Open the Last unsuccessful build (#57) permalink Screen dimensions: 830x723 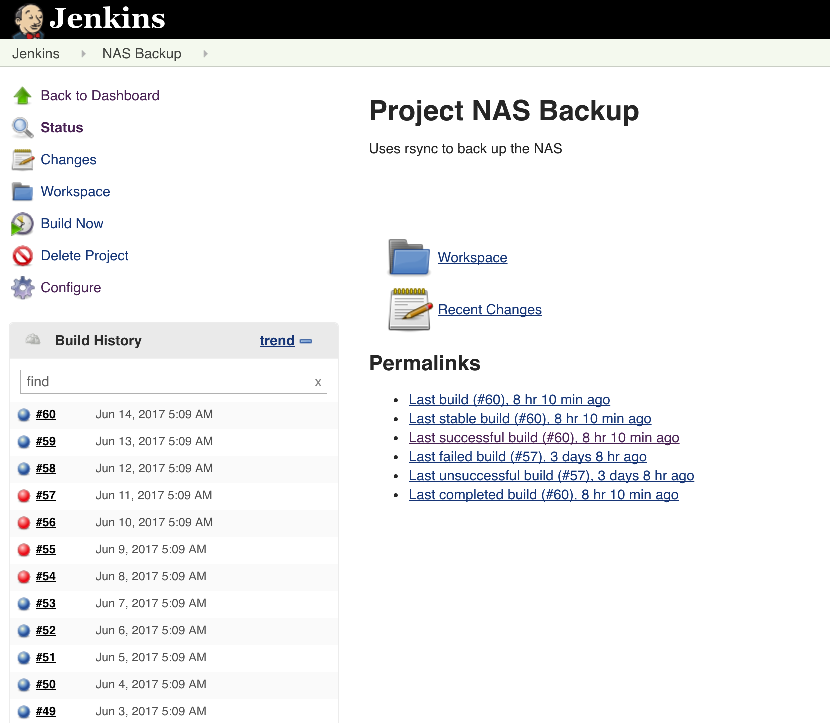(551, 476)
